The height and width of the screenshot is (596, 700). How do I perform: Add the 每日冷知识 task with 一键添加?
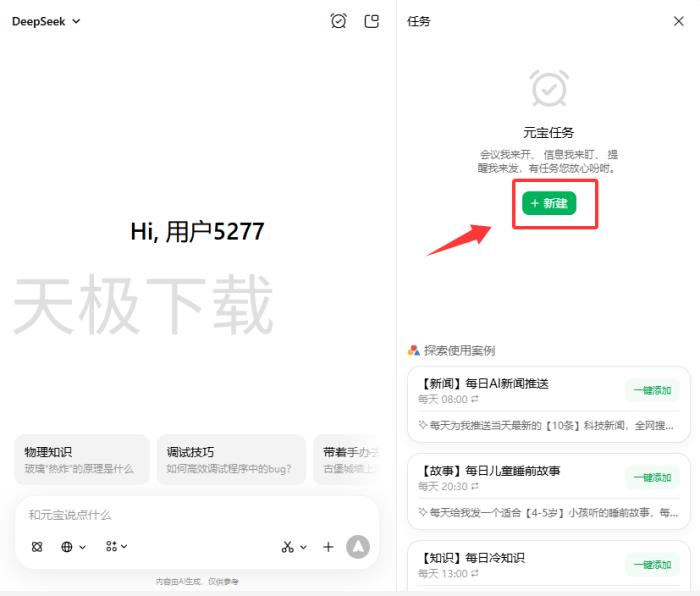click(652, 565)
